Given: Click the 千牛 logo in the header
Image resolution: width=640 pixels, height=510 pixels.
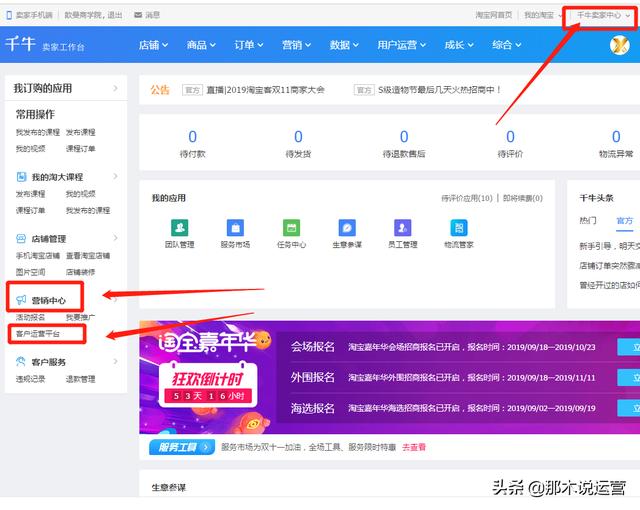Looking at the screenshot, I should 20,44.
